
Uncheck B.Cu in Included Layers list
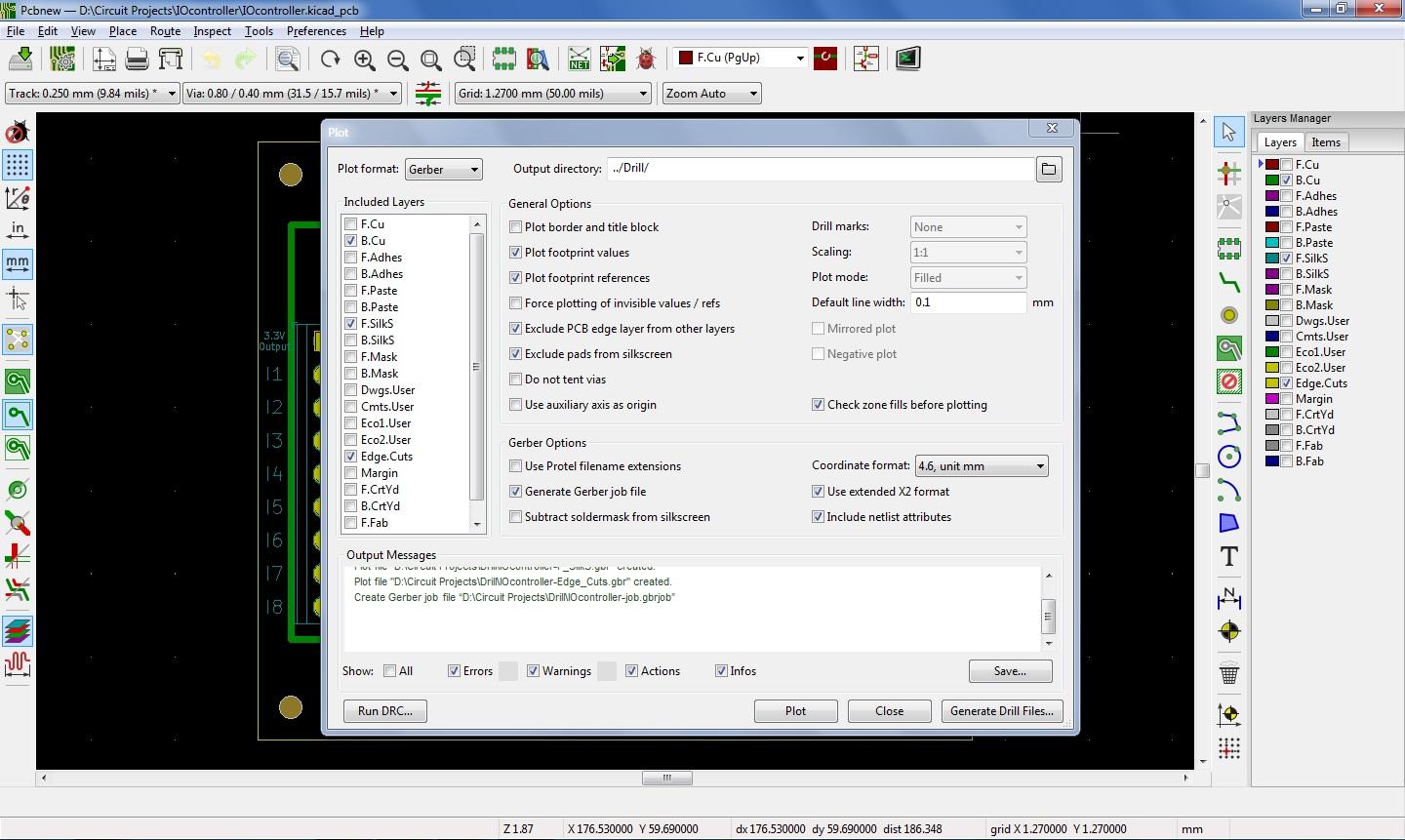pos(351,241)
